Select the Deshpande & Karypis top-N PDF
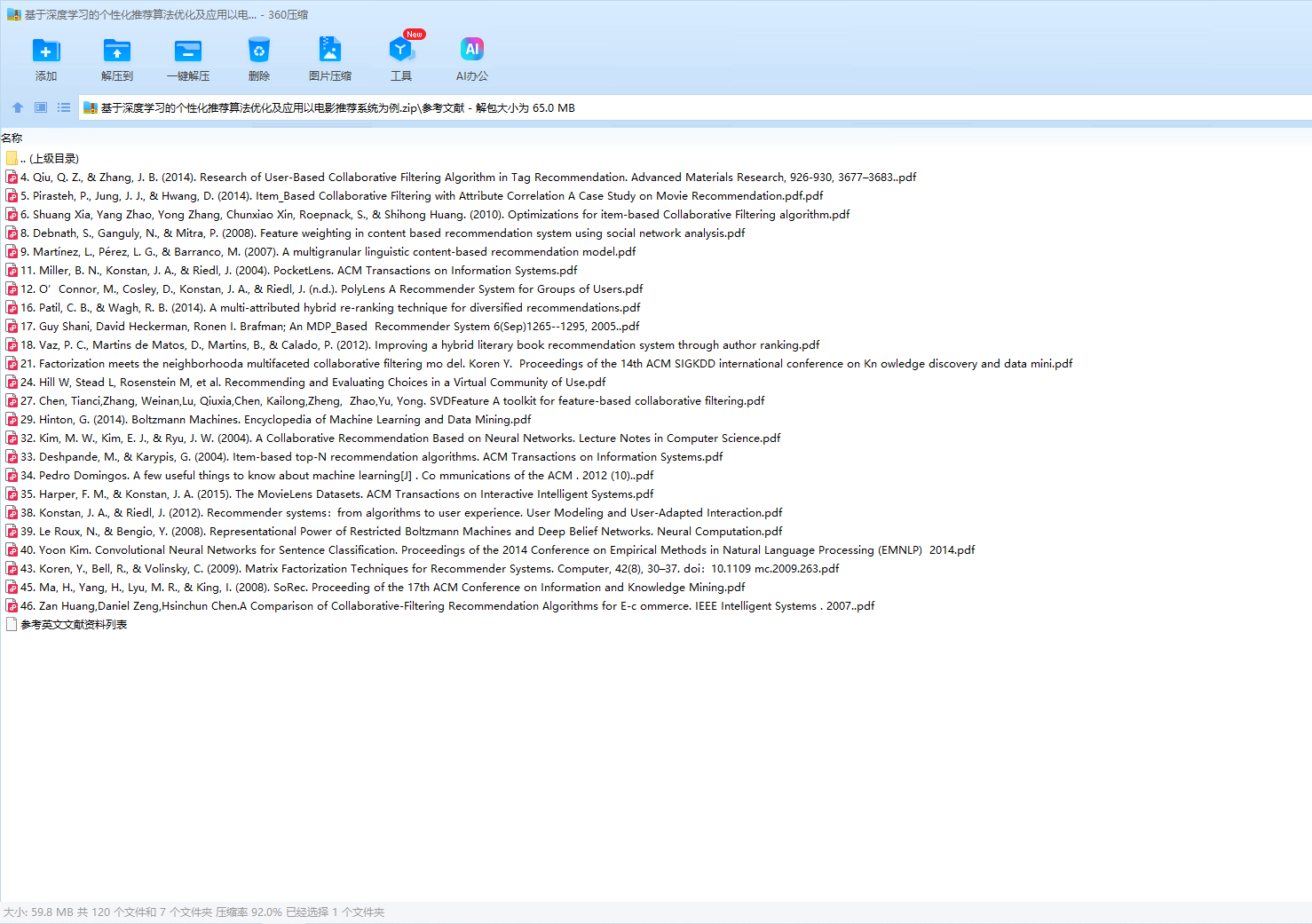This screenshot has width=1312, height=924. pyautogui.click(x=372, y=457)
